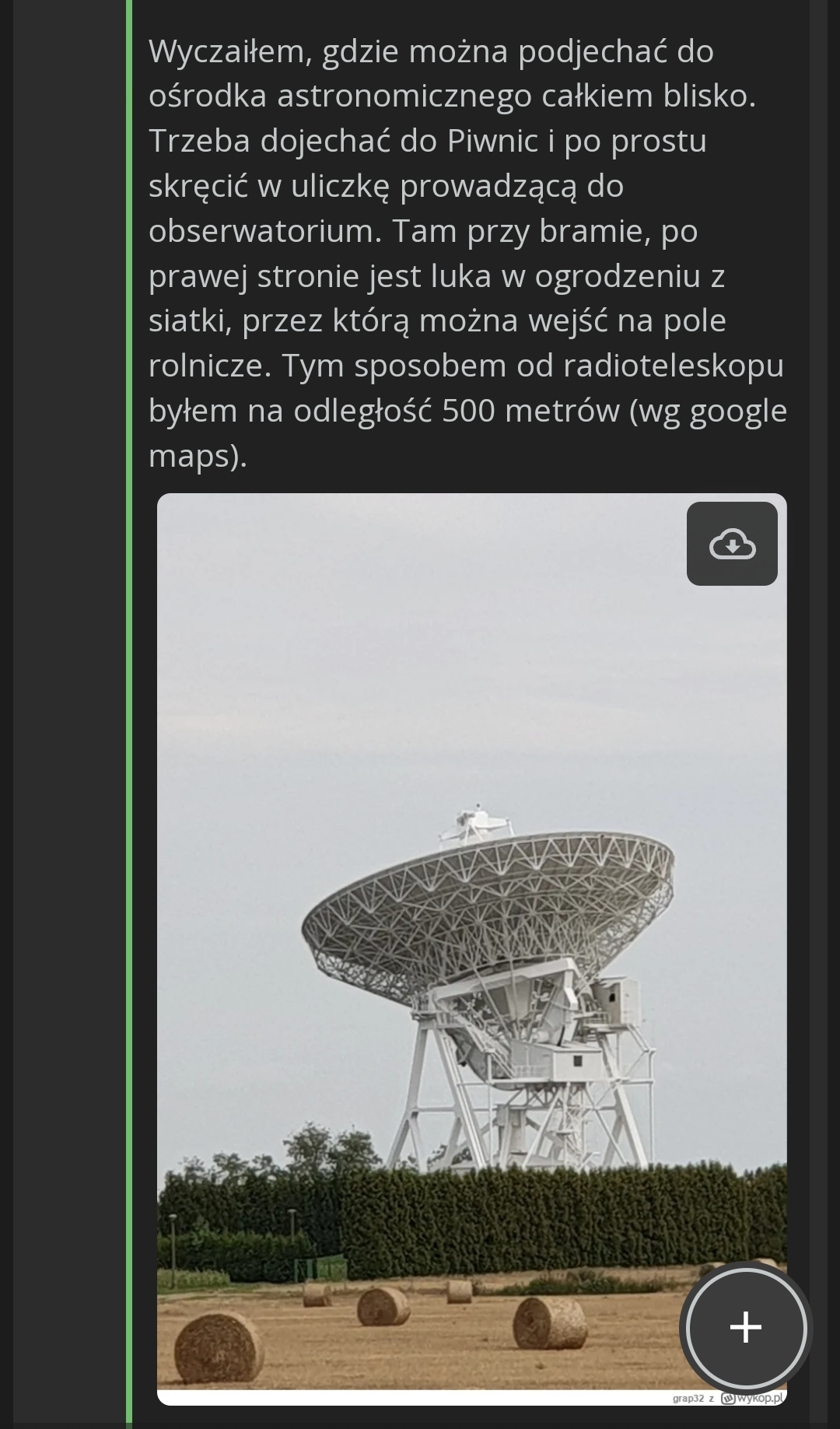Click the wykop.pl logo watermark

[x=753, y=1398]
